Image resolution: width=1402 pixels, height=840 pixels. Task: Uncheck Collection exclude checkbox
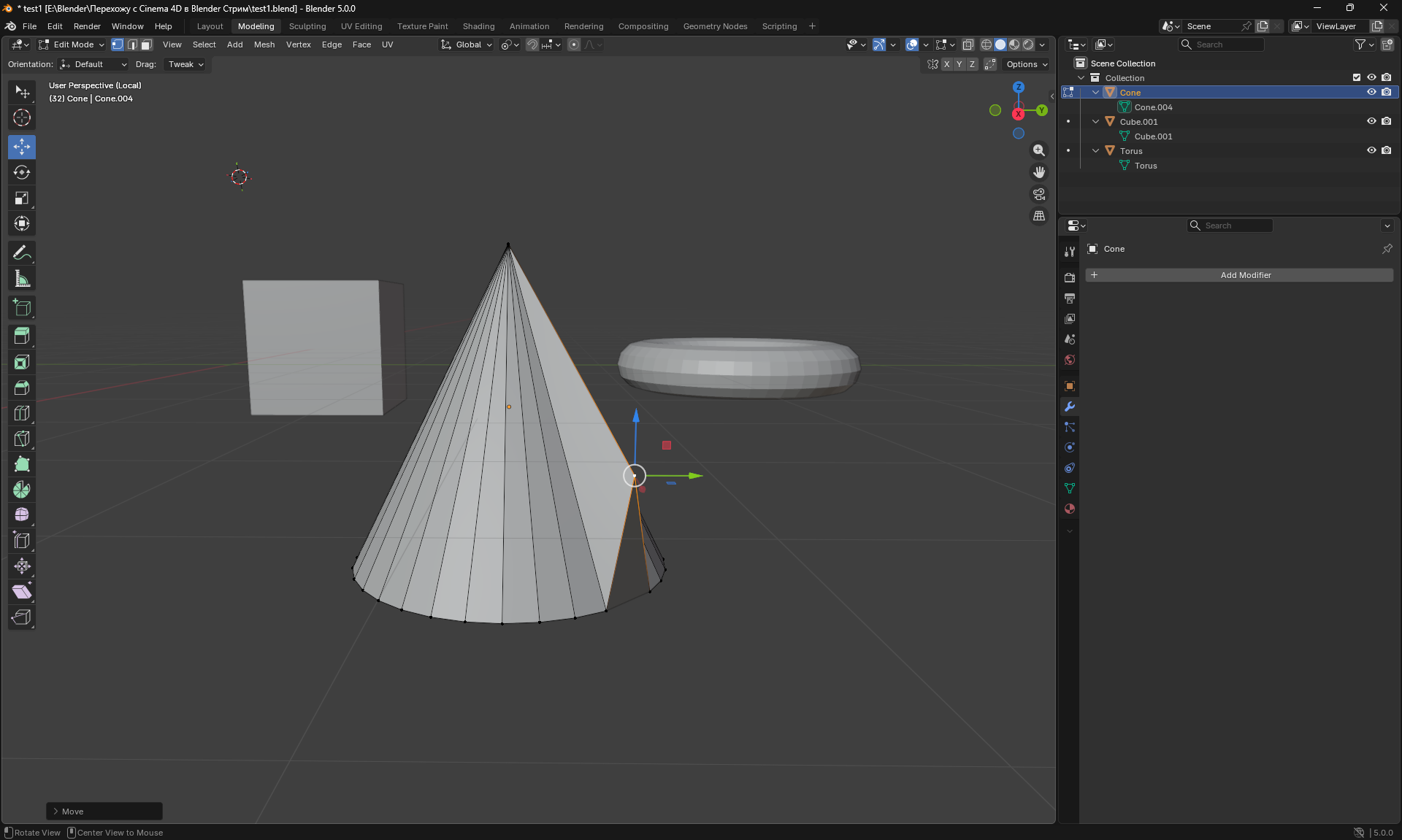(x=1357, y=77)
